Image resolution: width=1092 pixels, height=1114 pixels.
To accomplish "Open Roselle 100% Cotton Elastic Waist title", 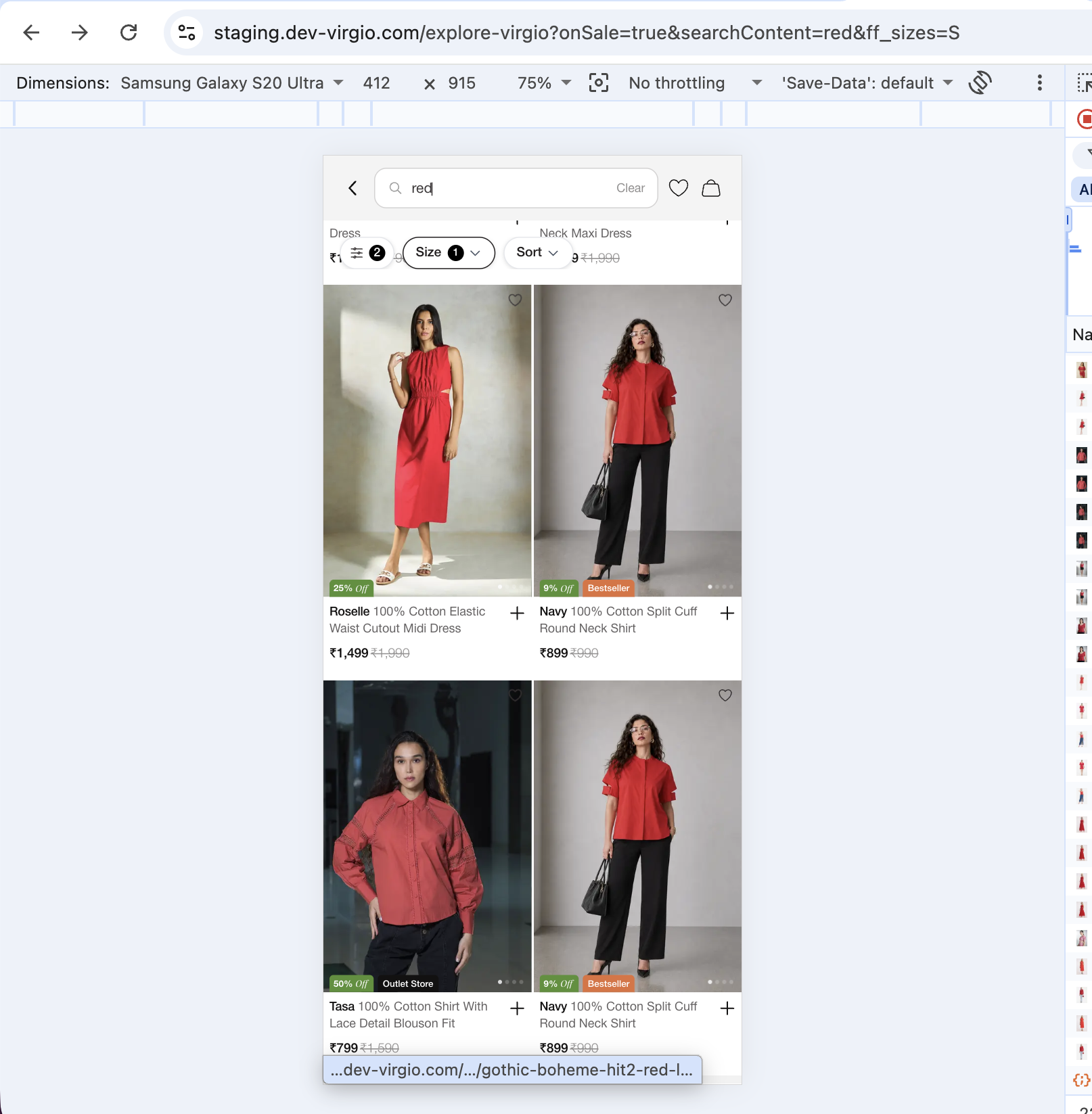I will [407, 620].
